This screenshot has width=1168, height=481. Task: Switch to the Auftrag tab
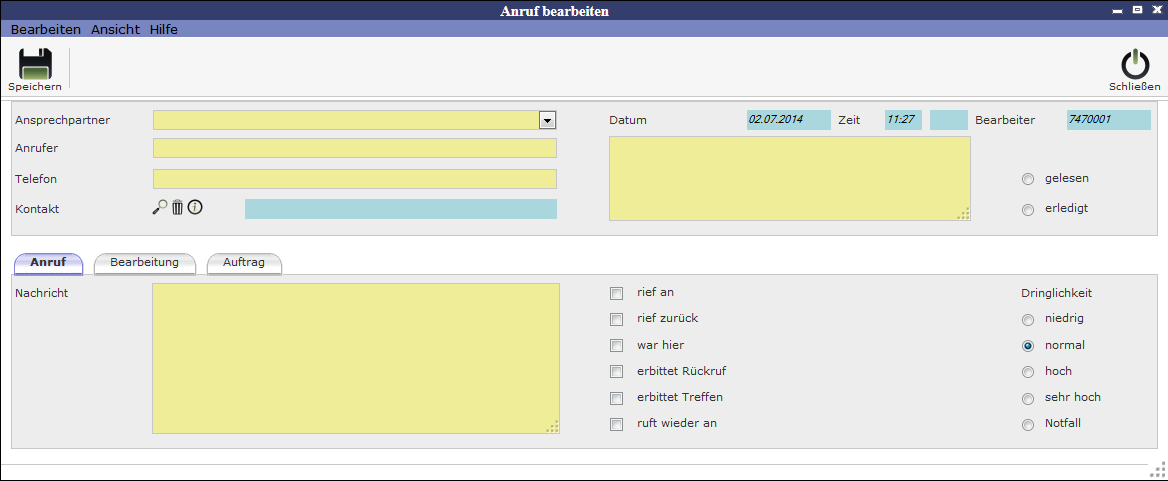pos(244,263)
